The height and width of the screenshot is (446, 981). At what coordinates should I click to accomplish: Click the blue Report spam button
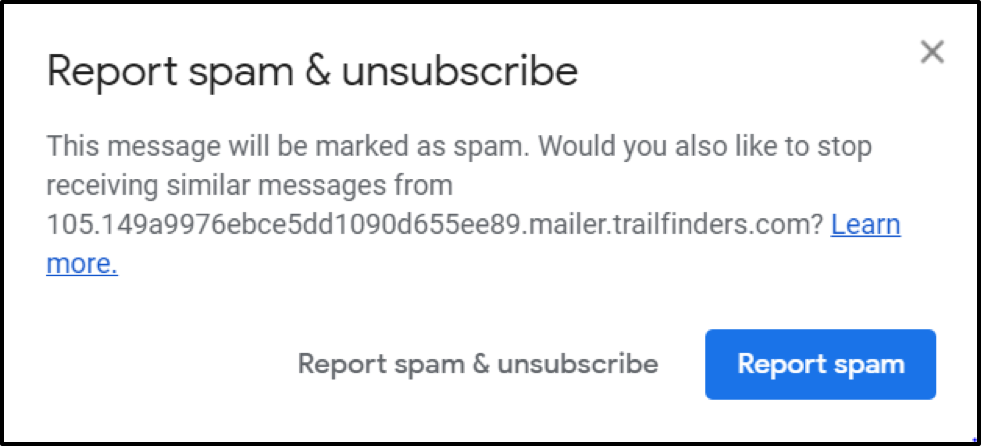820,364
